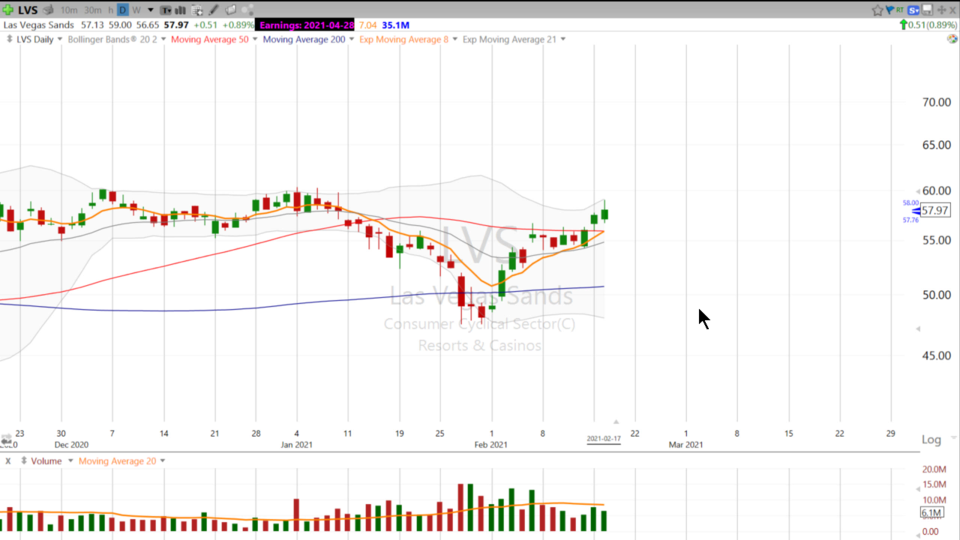Click the 35.1M volume value

click(x=396, y=25)
